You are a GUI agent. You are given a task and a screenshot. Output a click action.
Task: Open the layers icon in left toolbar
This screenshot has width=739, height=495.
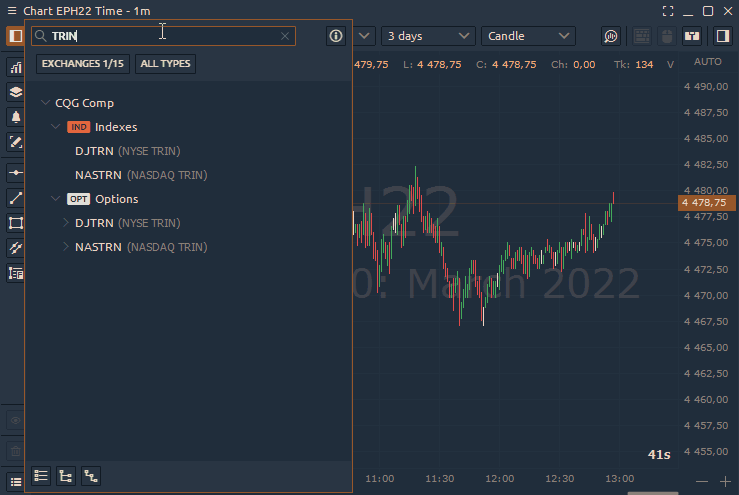pyautogui.click(x=16, y=92)
